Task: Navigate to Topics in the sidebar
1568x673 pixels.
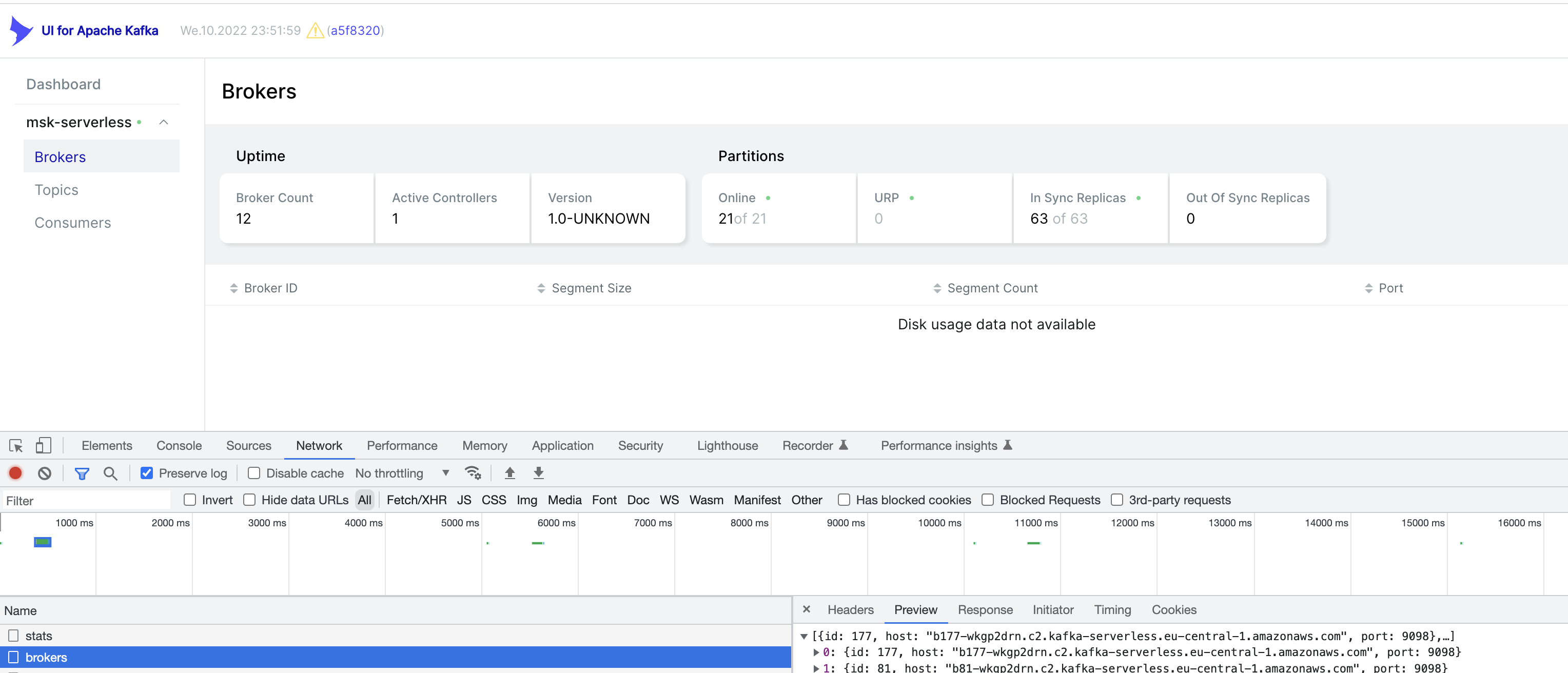Action: [56, 189]
